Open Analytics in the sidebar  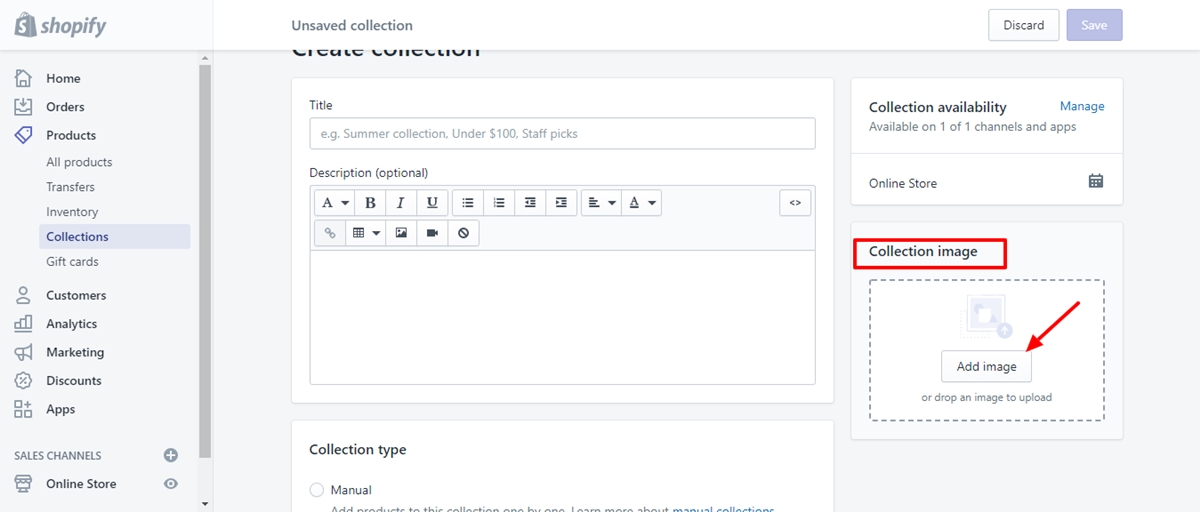click(71, 324)
